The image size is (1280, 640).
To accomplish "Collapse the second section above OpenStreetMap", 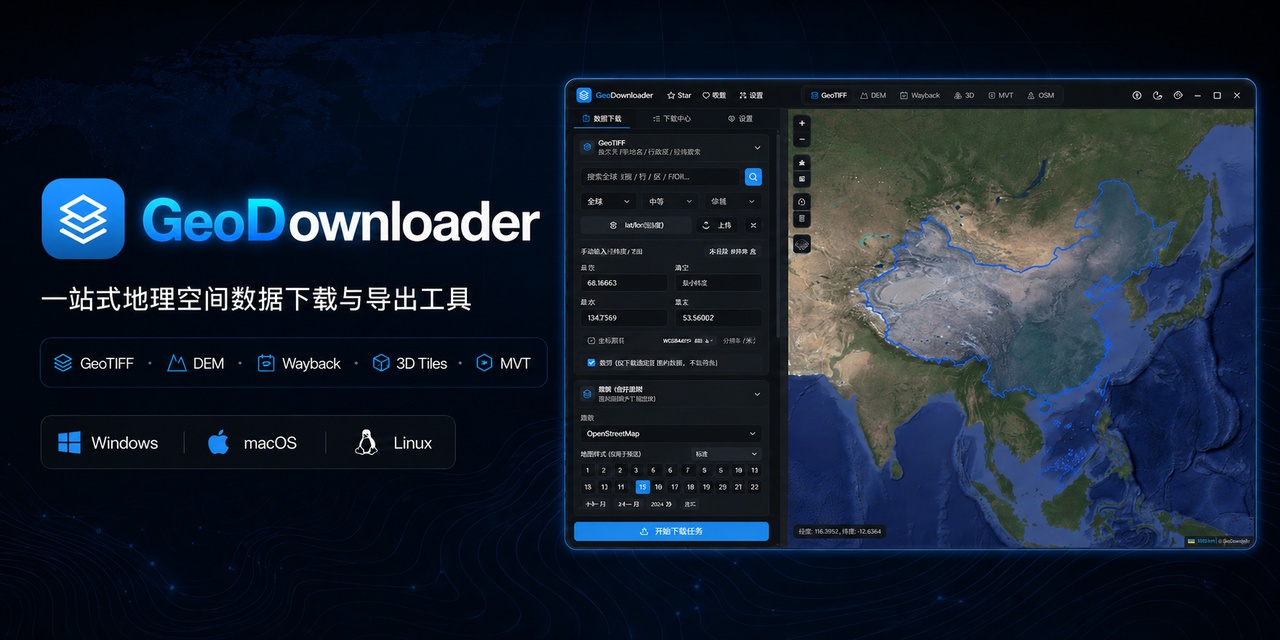I will (x=757, y=393).
